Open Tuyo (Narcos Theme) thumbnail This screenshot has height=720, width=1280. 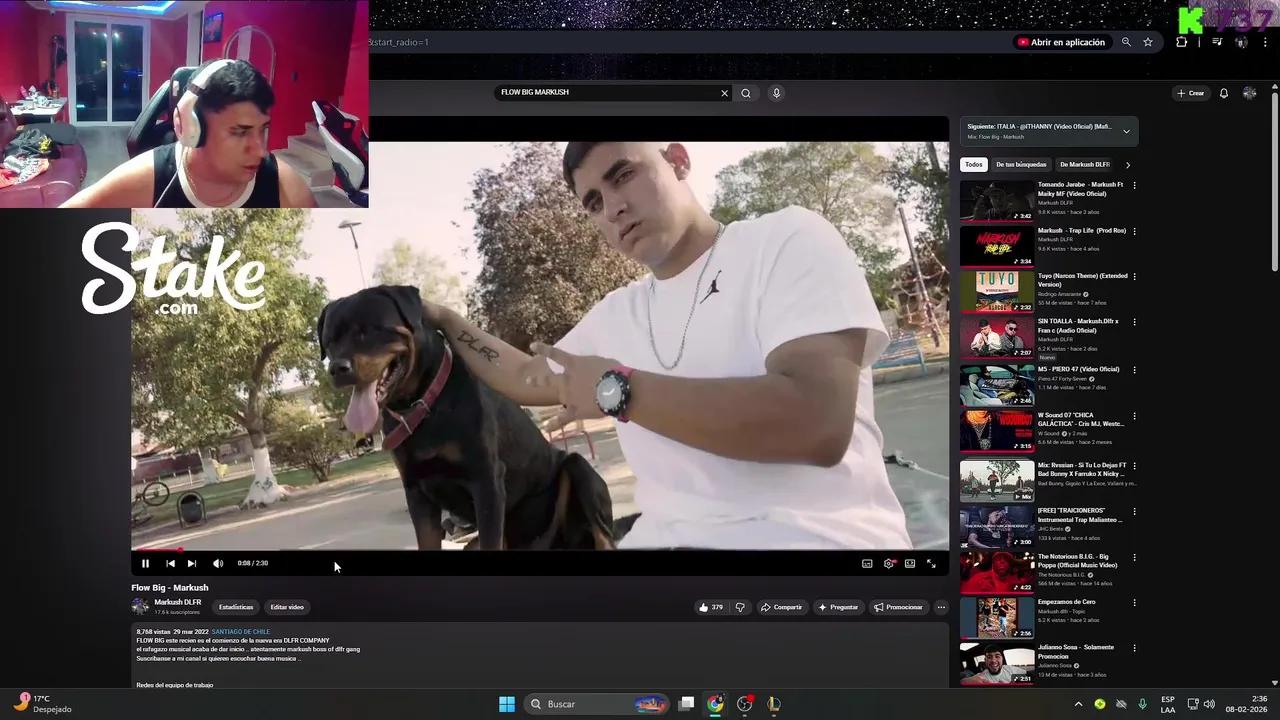[x=997, y=291]
